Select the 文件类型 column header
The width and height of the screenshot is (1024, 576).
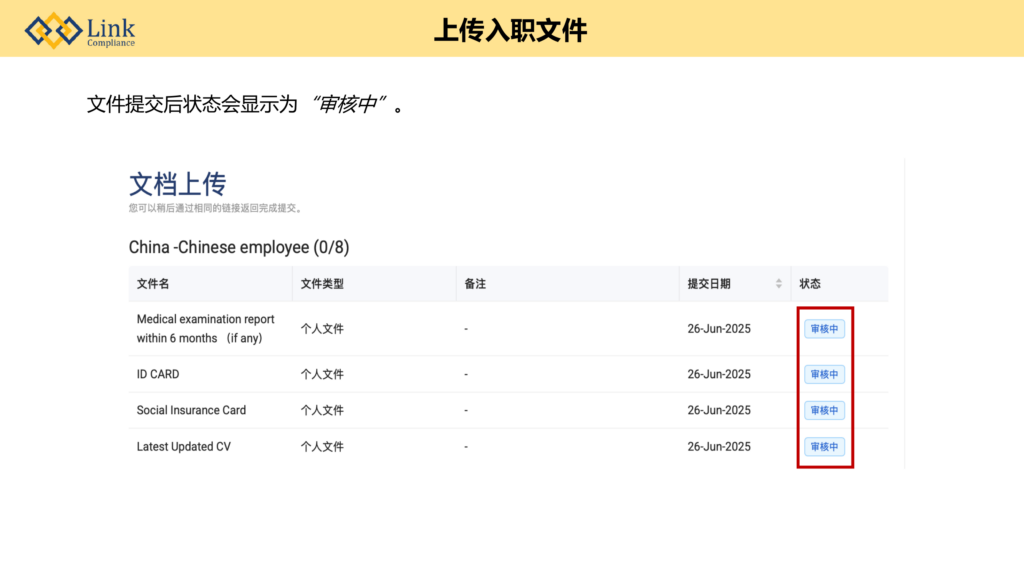tap(322, 284)
